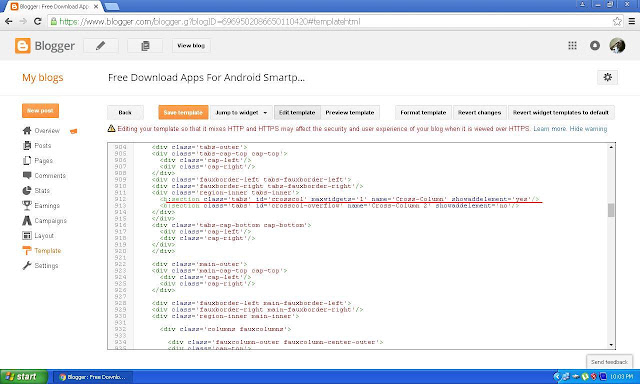Open the profile avatar picture
This screenshot has height=384, width=640.
click(x=617, y=45)
